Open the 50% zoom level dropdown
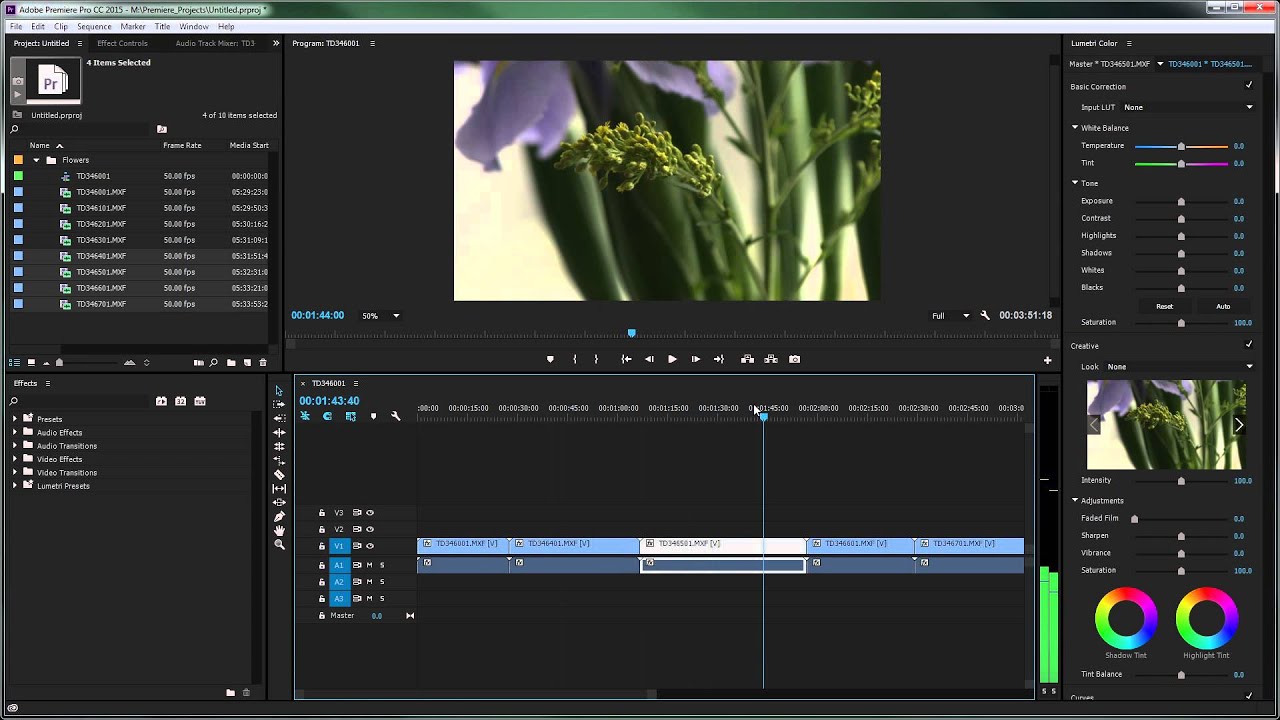The image size is (1280, 720). coord(380,316)
